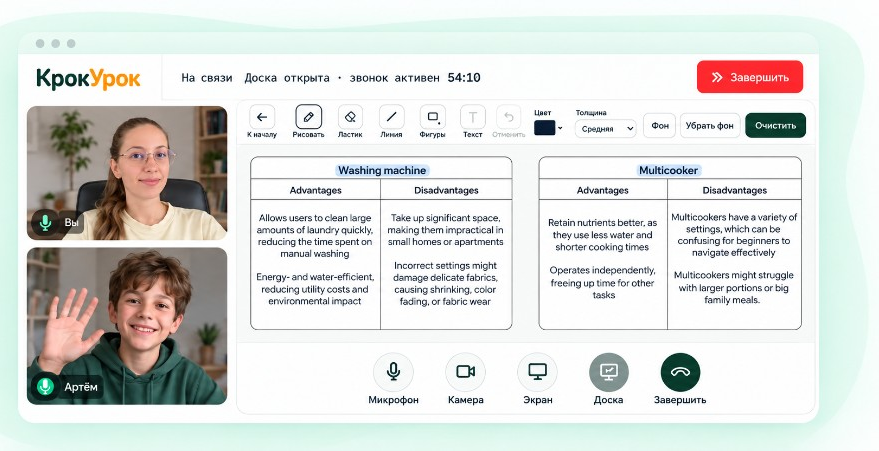Toggle Экран screen sharing
Viewport: 879px width, 451px height.
point(538,372)
